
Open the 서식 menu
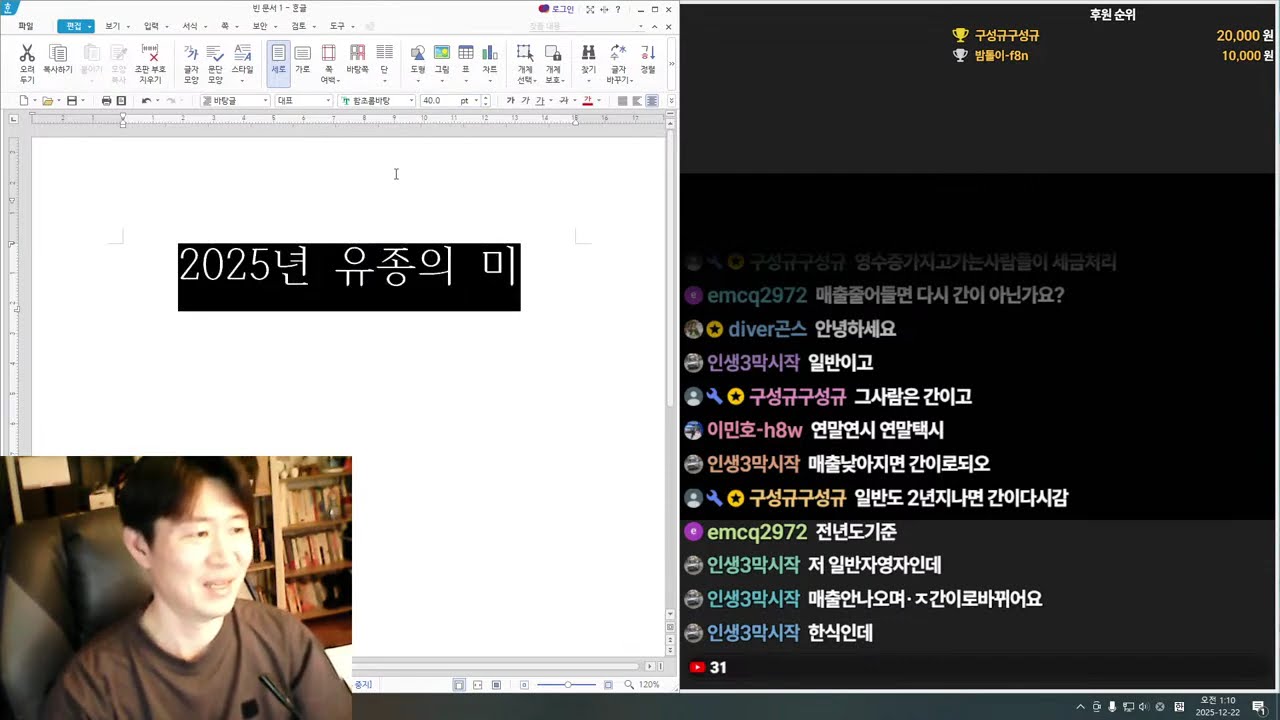(x=190, y=26)
